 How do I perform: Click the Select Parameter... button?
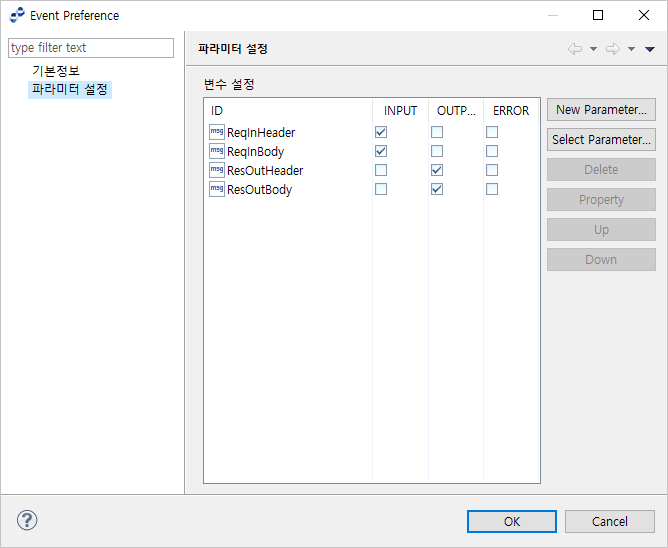pos(601,140)
